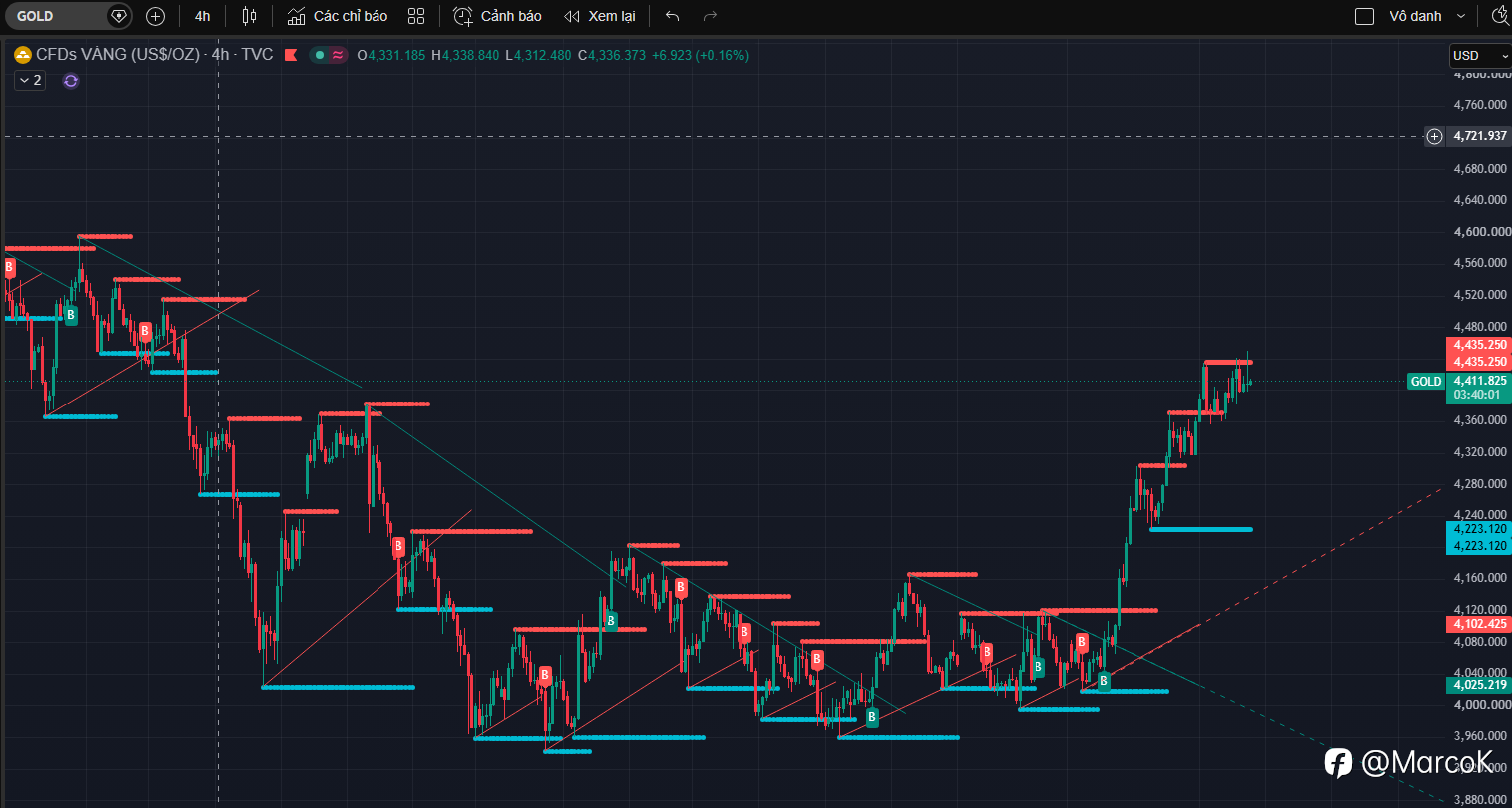Open indicator templates with the four-squares icon
The width and height of the screenshot is (1512, 808).
pos(416,16)
